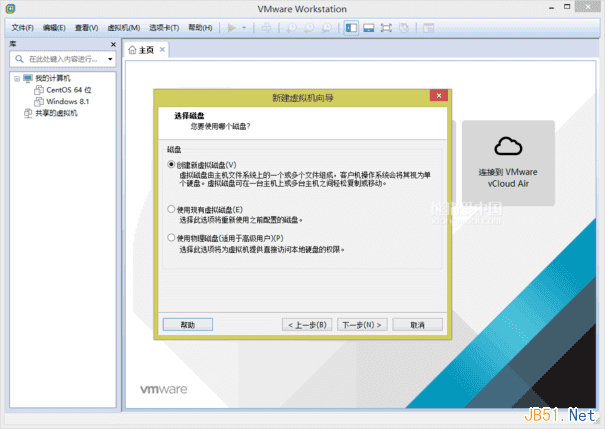Click the Windows 8.1 VM icon
This screenshot has height=429, width=605.
[39, 101]
